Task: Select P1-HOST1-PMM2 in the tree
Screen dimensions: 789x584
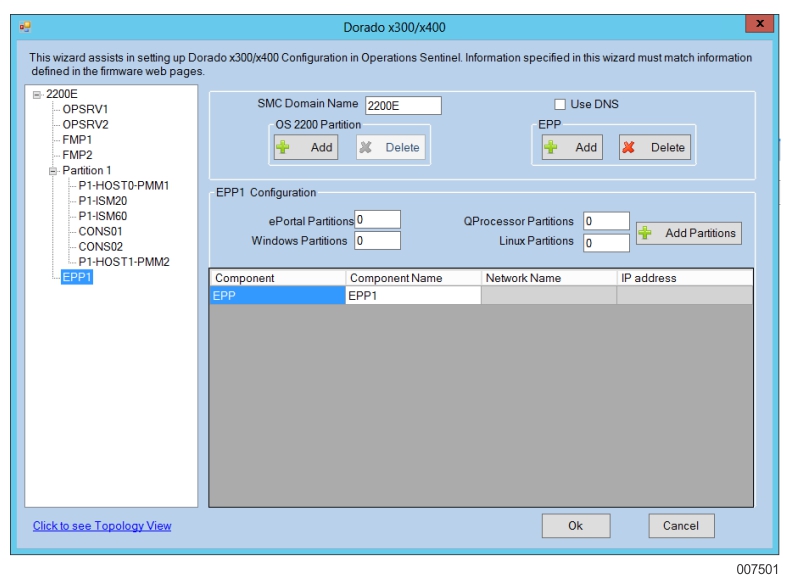Action: coord(124,262)
